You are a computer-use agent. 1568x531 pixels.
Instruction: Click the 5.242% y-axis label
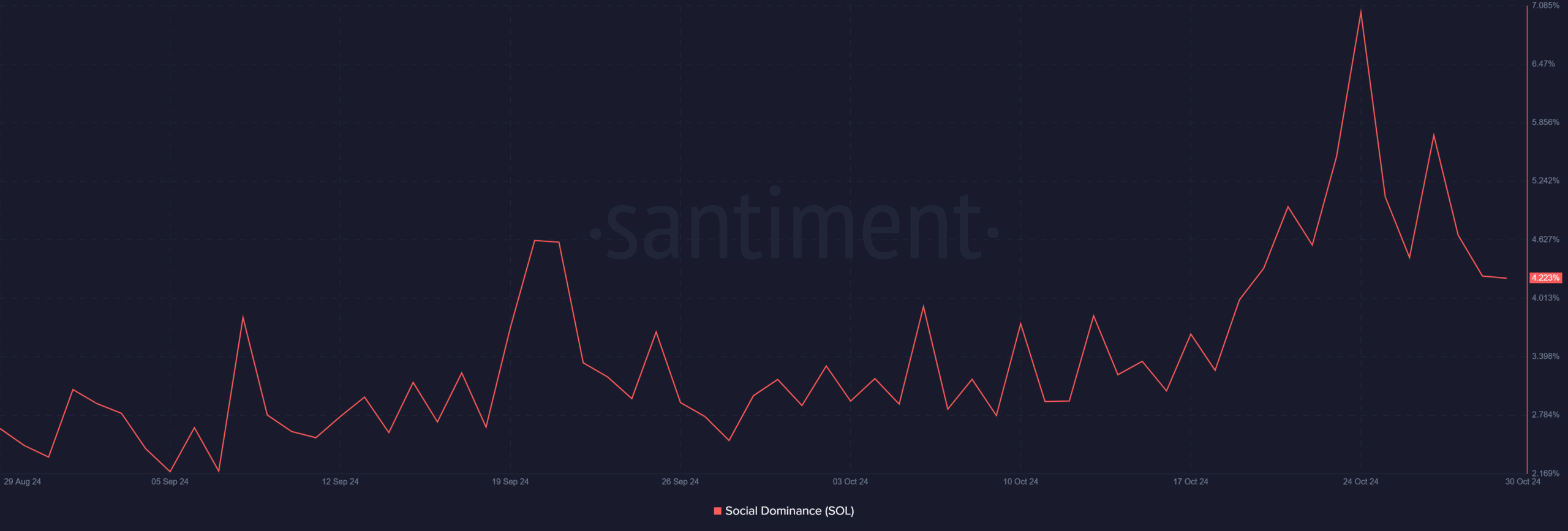pos(1545,181)
